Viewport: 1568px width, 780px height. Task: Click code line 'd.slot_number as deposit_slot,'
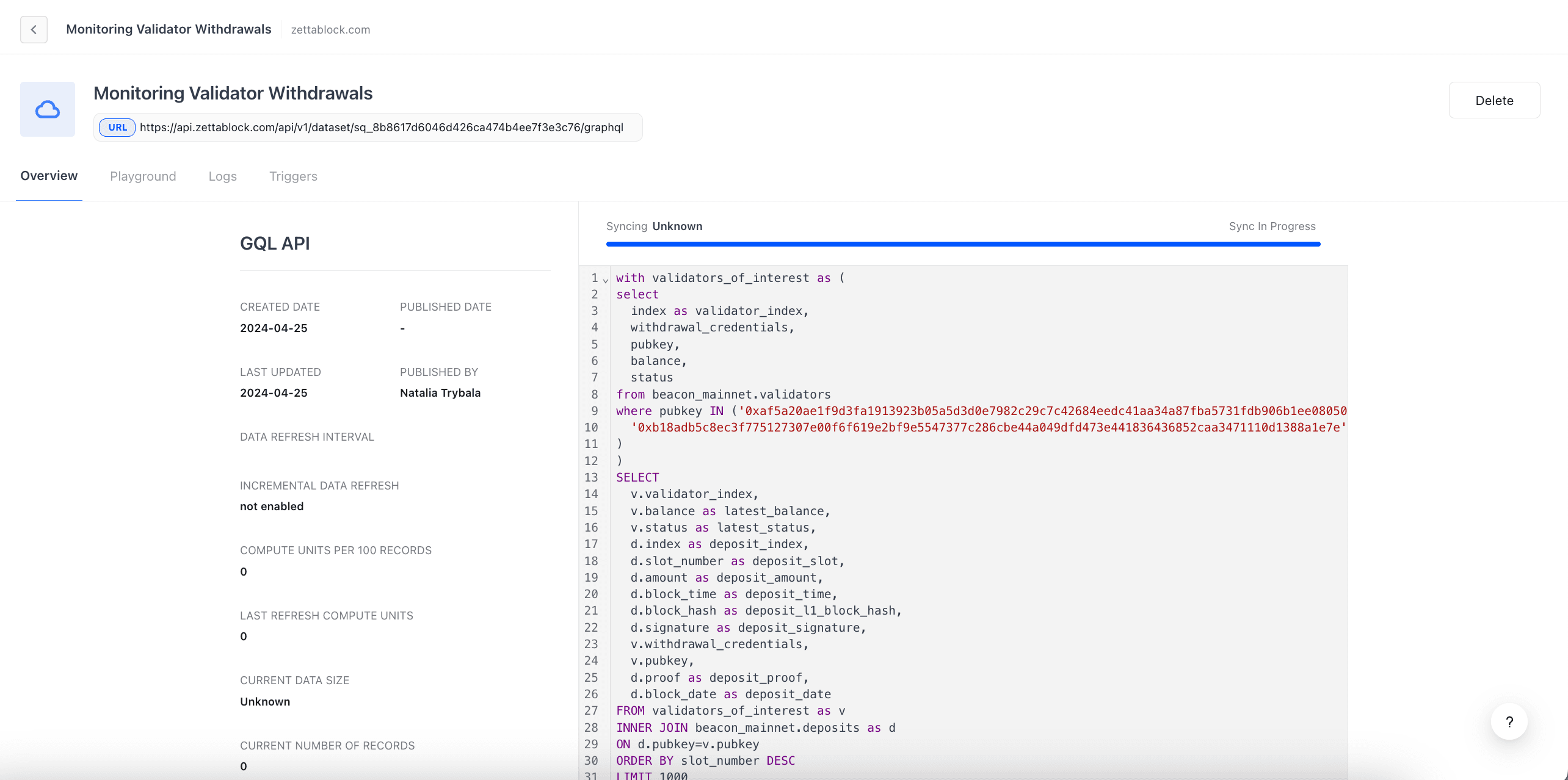coord(738,562)
